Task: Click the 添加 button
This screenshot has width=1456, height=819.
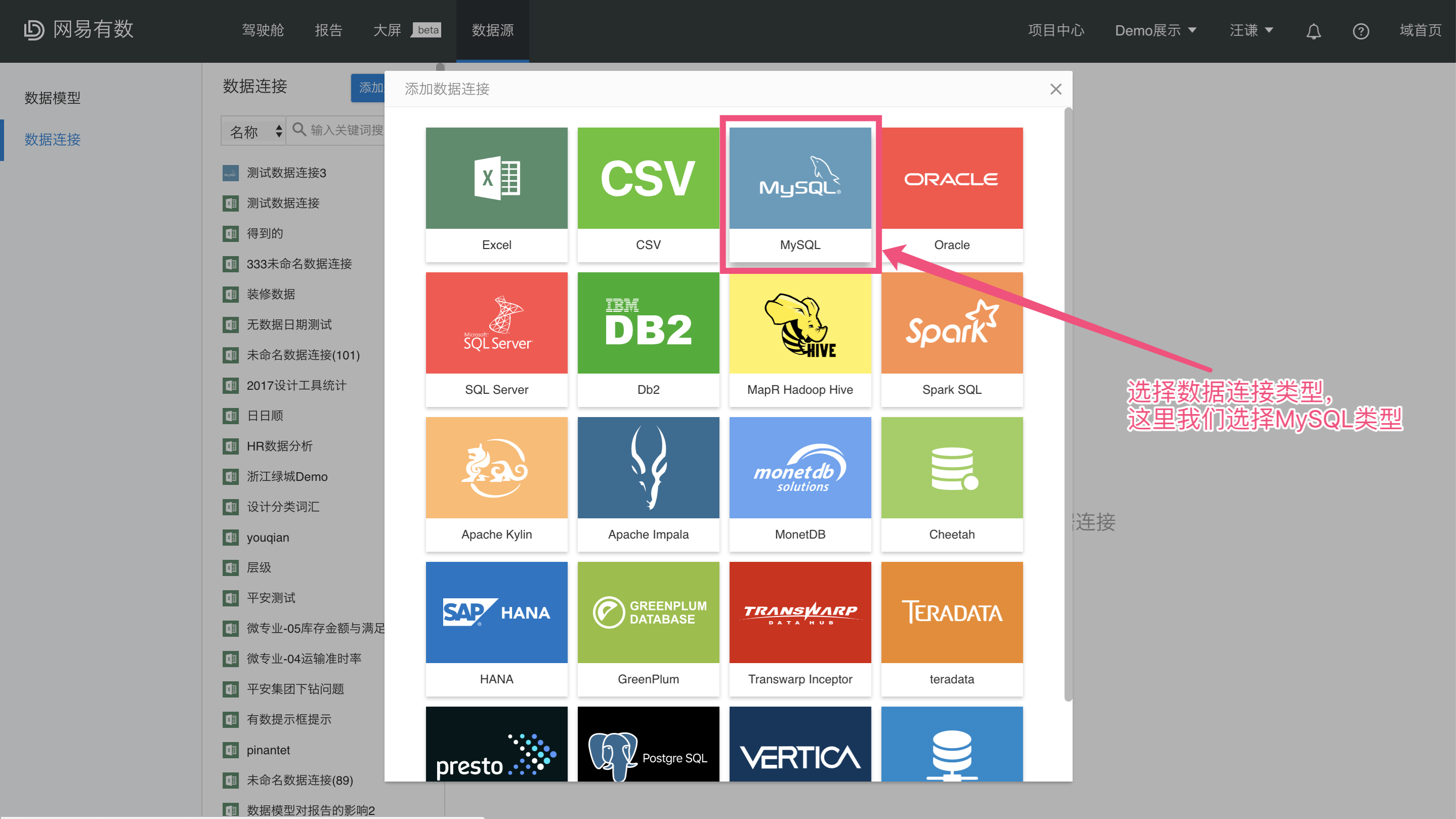Action: [x=368, y=88]
